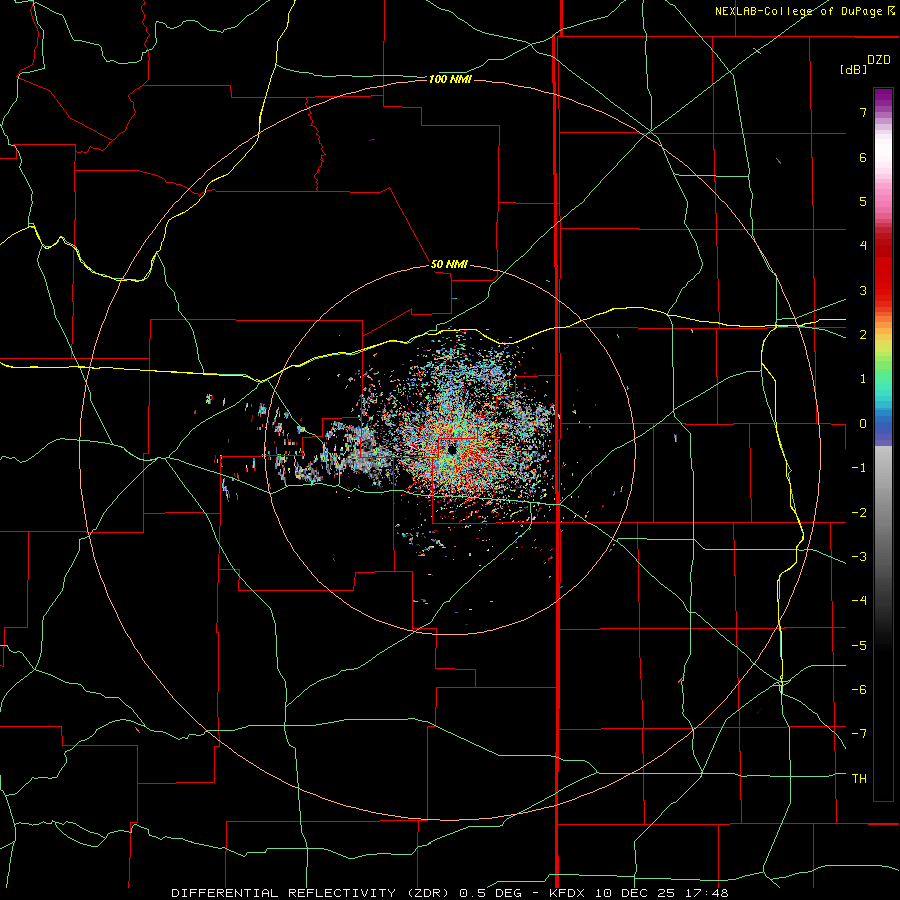Click the 7 value on color scale

click(863, 112)
